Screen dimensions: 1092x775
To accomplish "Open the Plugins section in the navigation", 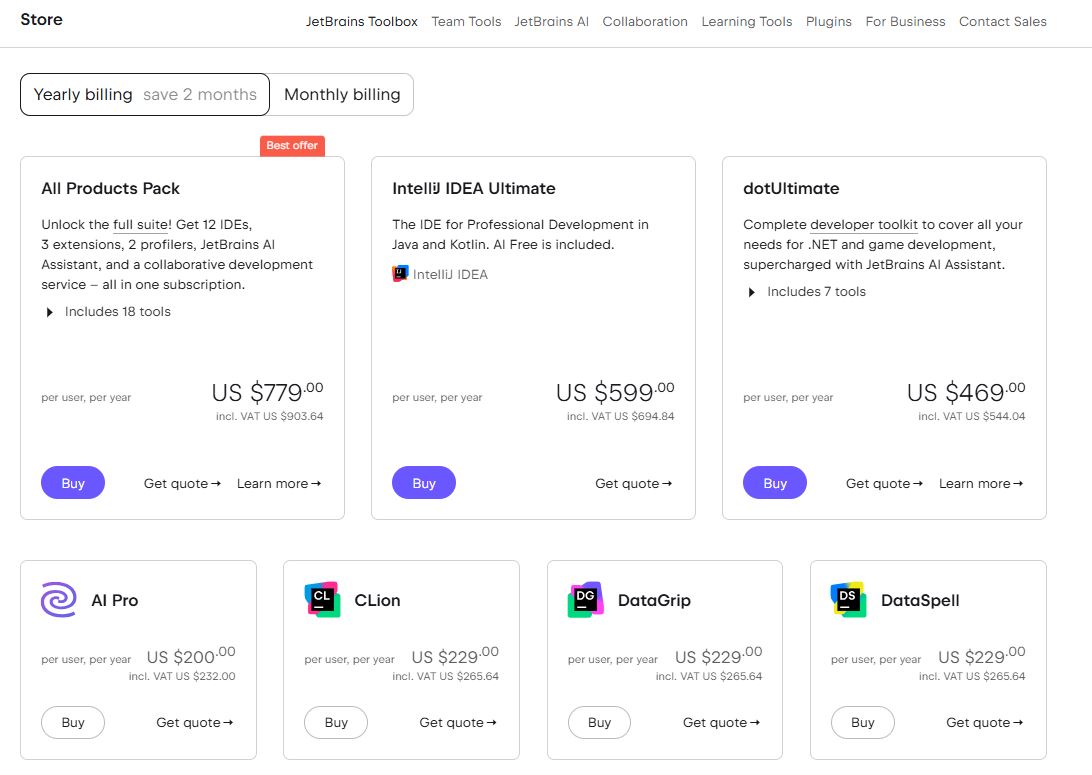I will [828, 21].
